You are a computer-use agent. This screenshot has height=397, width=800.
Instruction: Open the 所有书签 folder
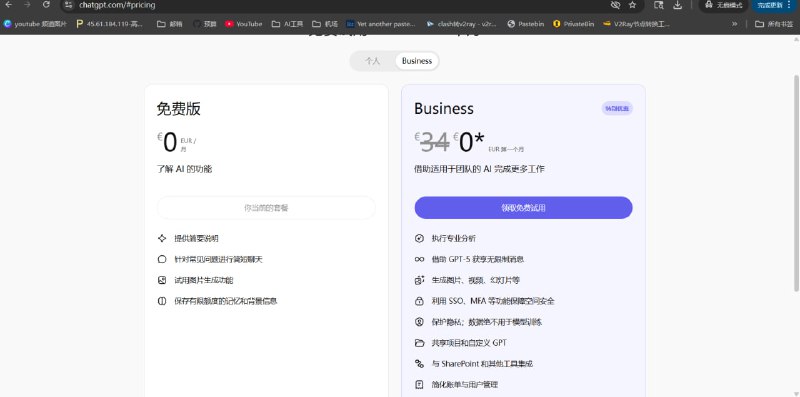coord(774,24)
